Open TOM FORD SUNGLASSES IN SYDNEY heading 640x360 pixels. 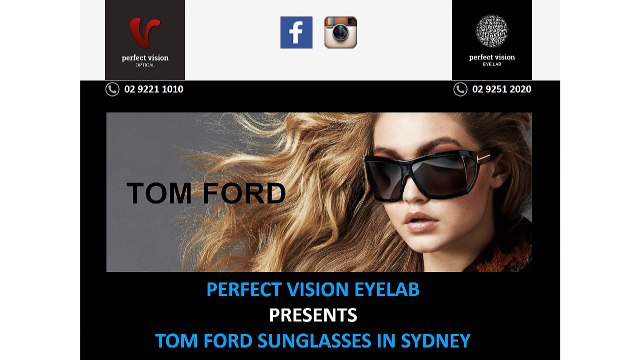313,341
